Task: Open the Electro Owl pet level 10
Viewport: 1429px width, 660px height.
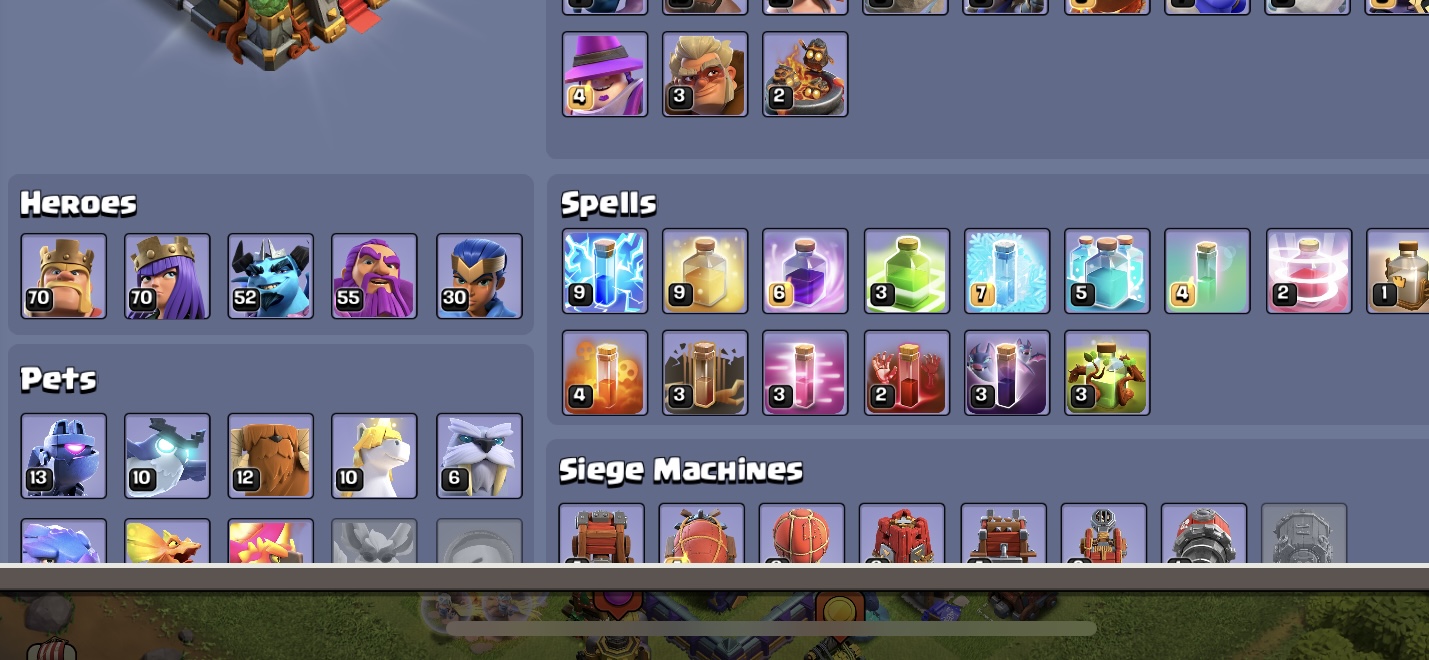Action: tap(167, 456)
